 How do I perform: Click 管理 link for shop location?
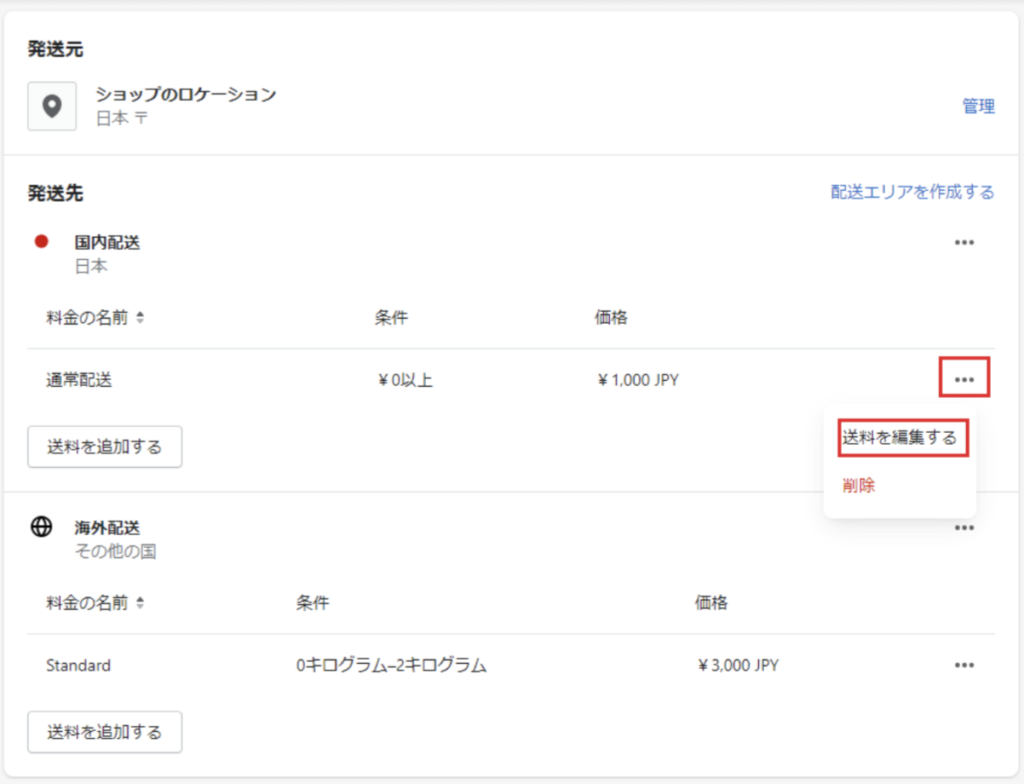pos(978,106)
